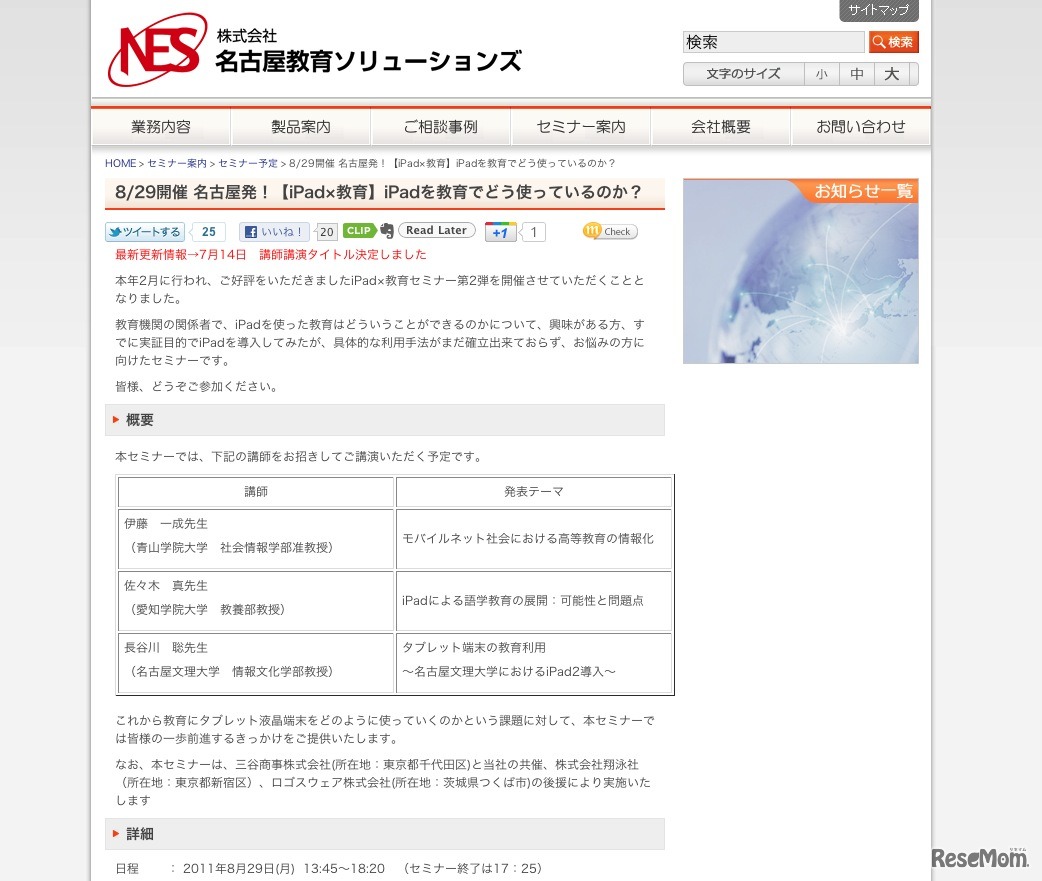
Task: Select the 発表テーマ table header cell
Action: click(534, 492)
